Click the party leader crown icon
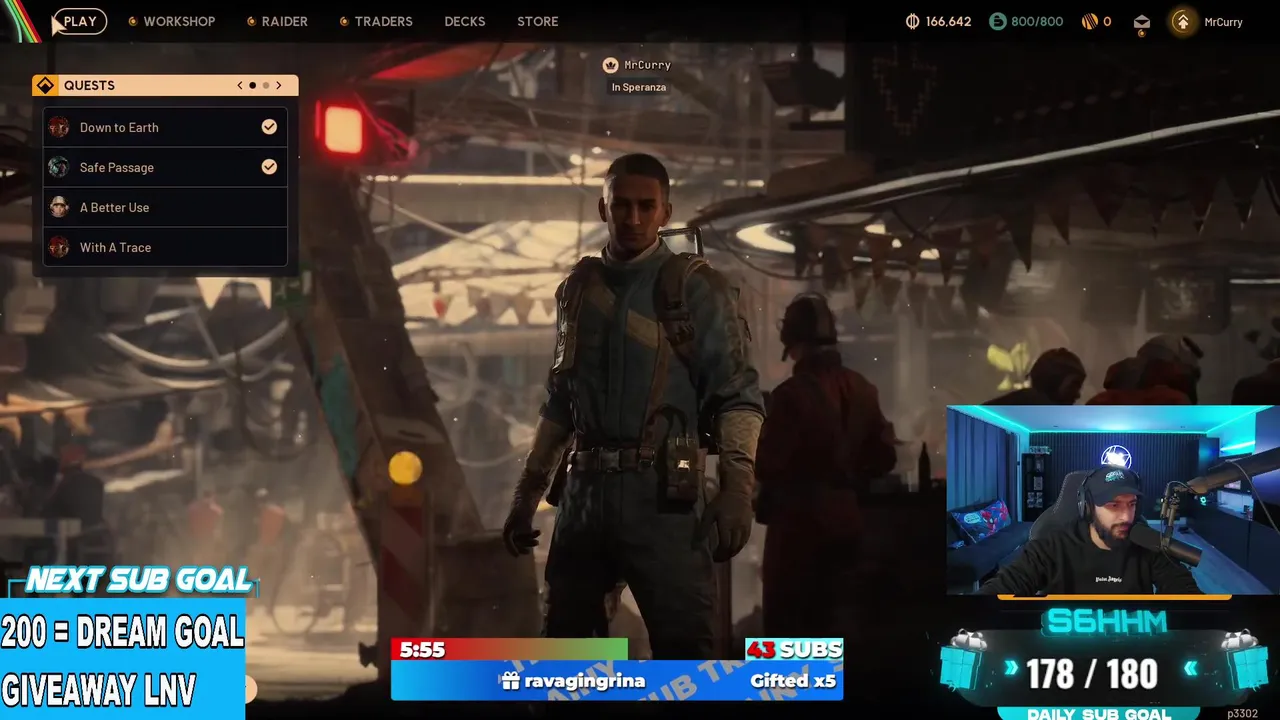This screenshot has height=720, width=1280. pos(610,65)
